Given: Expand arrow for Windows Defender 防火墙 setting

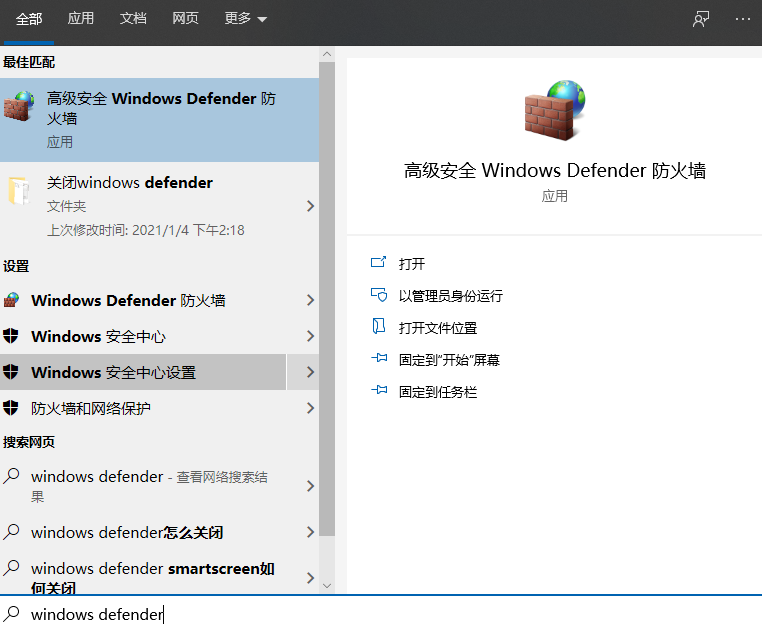Looking at the screenshot, I should [310, 301].
